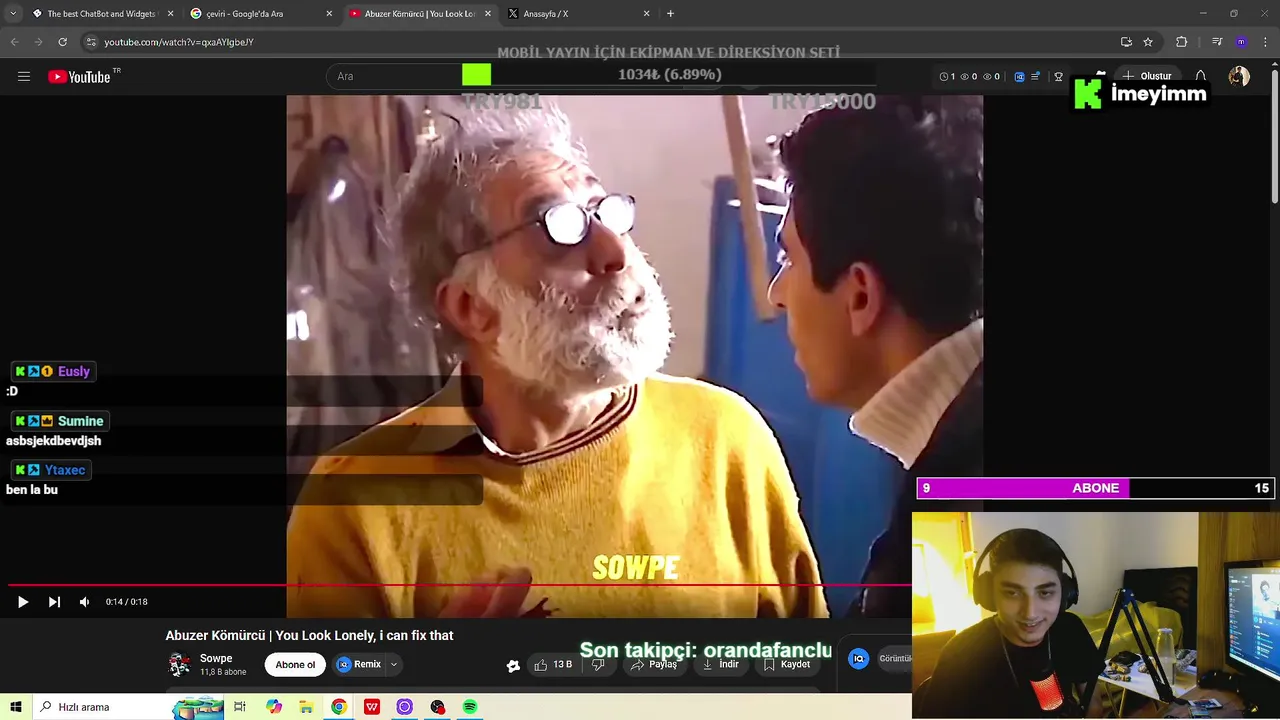Open YouTube notifications bell

coord(1201,76)
